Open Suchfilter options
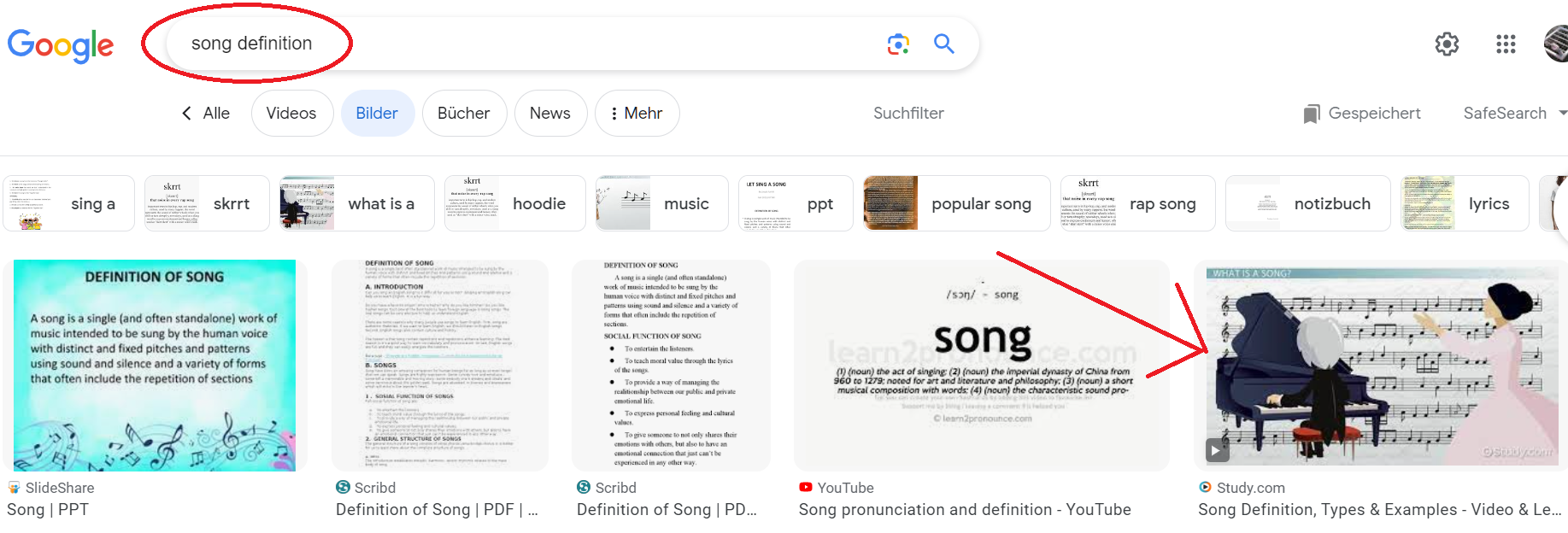The width and height of the screenshot is (1568, 533). point(908,114)
